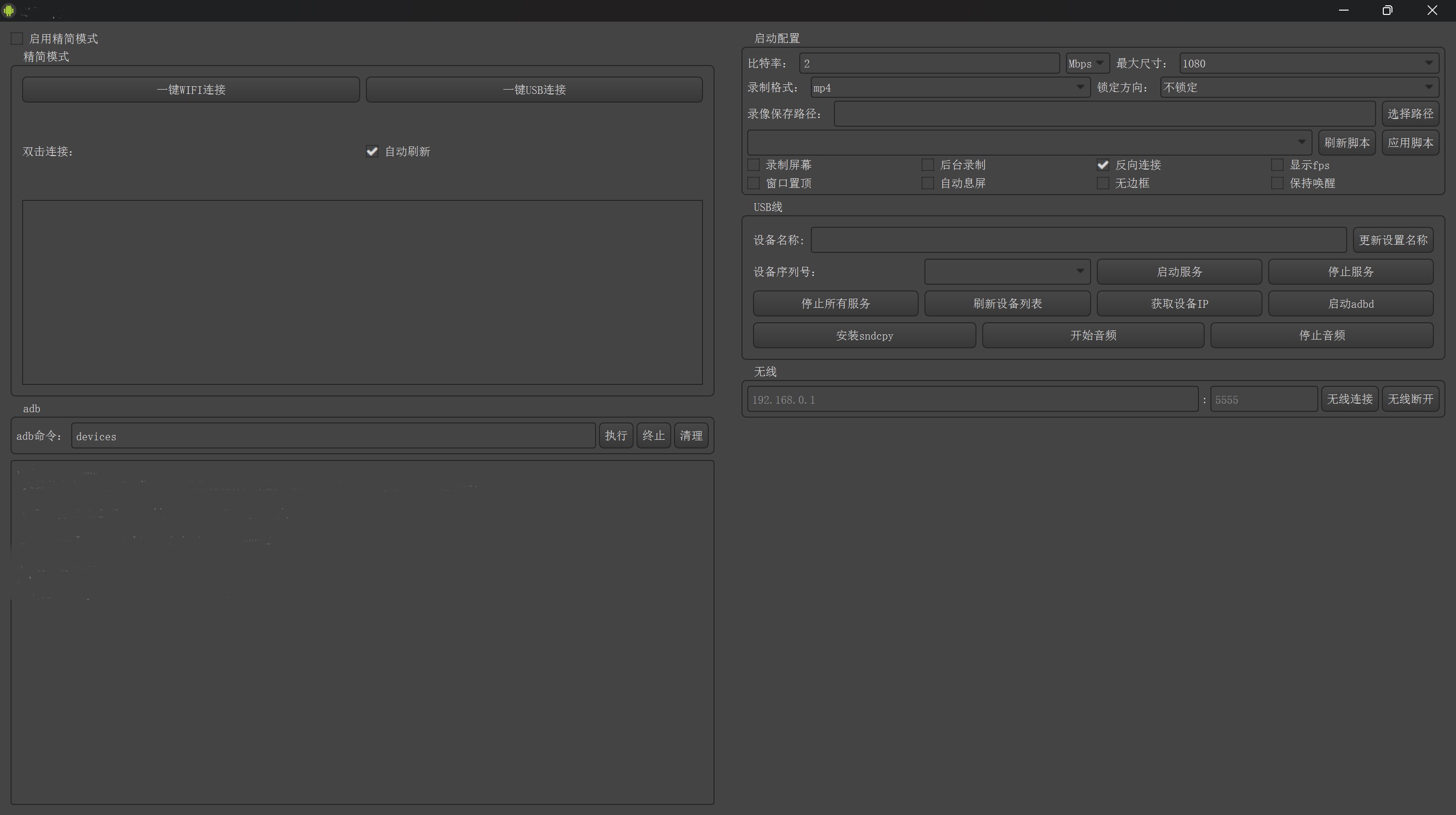Image resolution: width=1456 pixels, height=815 pixels.
Task: Click 选择路径 to choose save path
Action: click(1411, 113)
